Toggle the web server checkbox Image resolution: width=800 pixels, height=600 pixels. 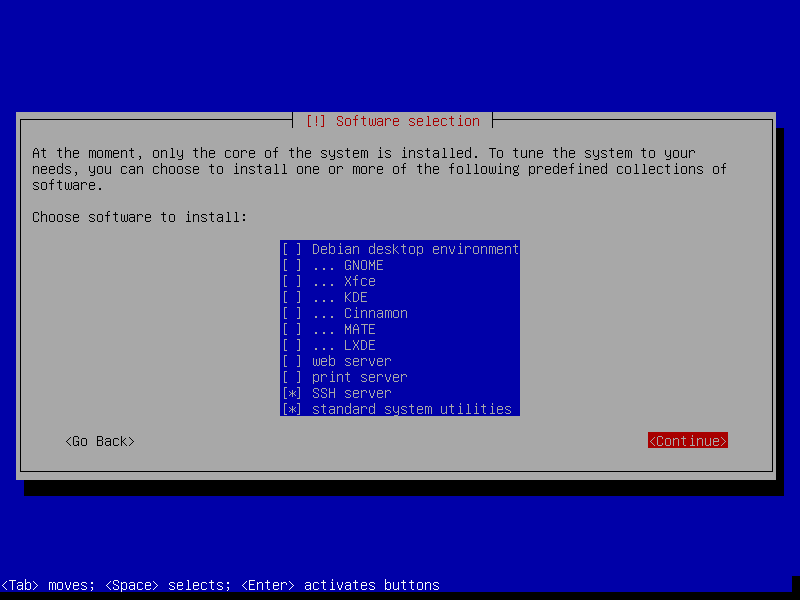click(x=292, y=361)
